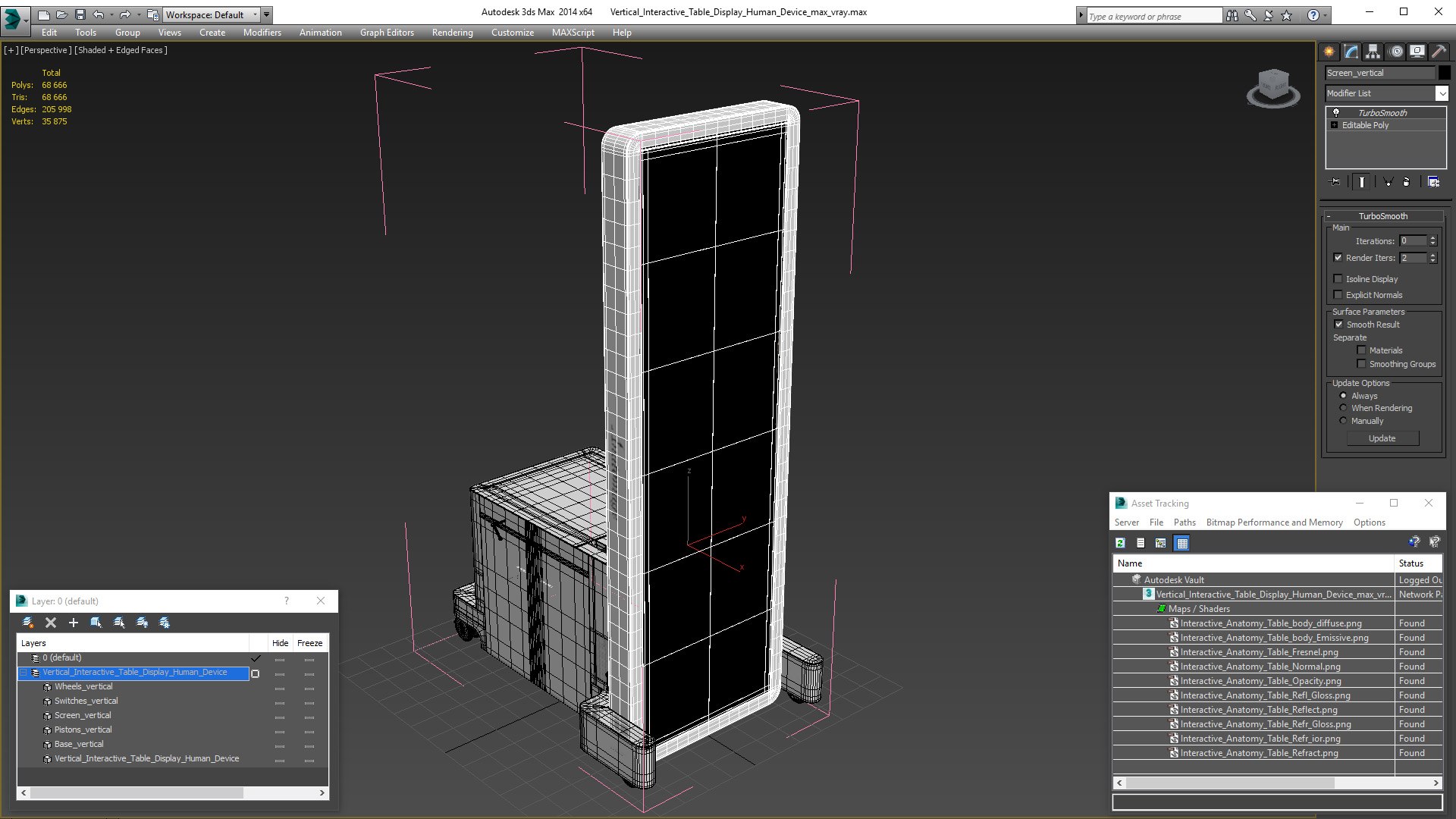This screenshot has width=1456, height=819.
Task: Enable the Isoline Display checkbox
Action: click(x=1338, y=279)
